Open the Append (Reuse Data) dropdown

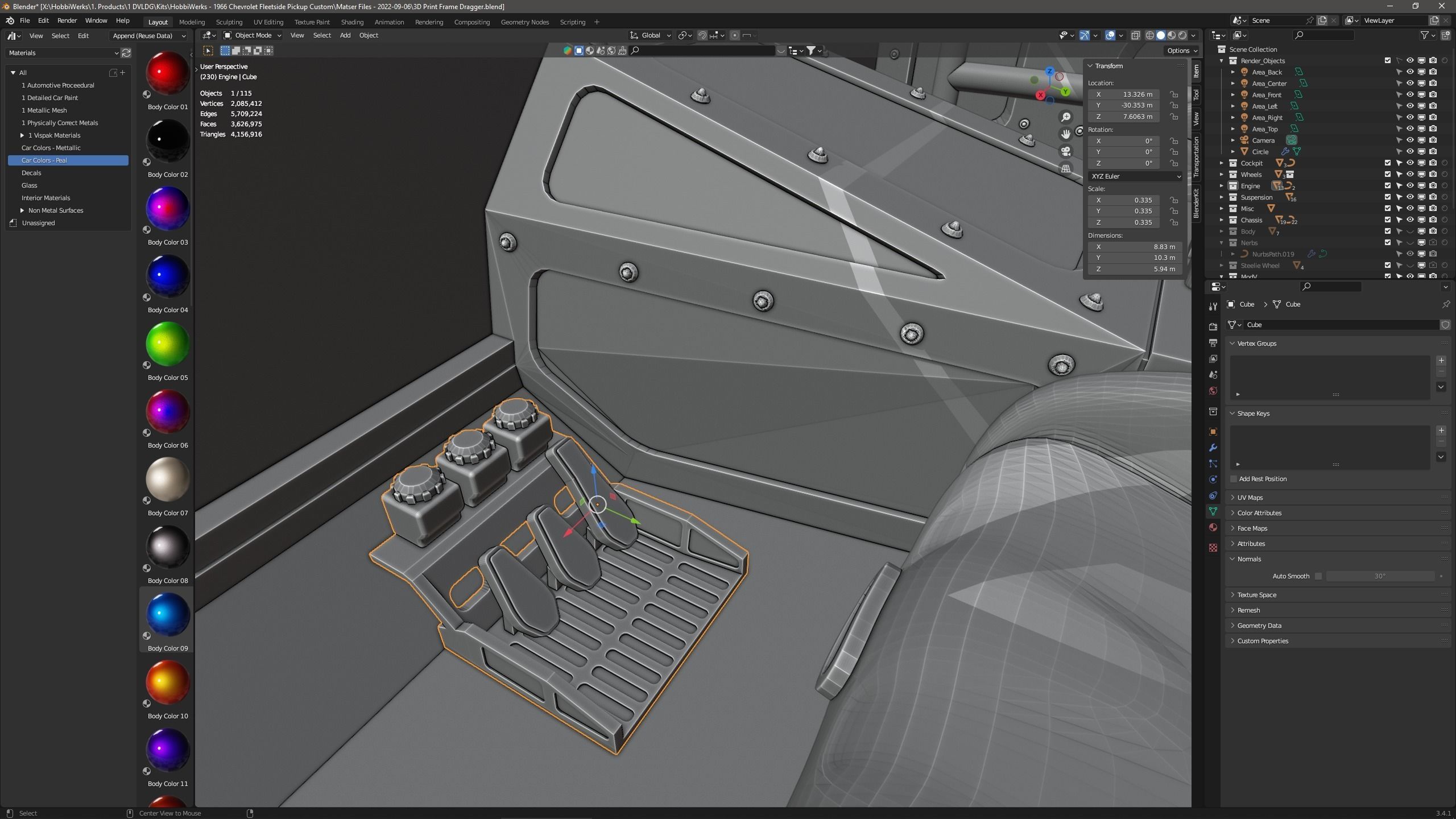(x=148, y=36)
